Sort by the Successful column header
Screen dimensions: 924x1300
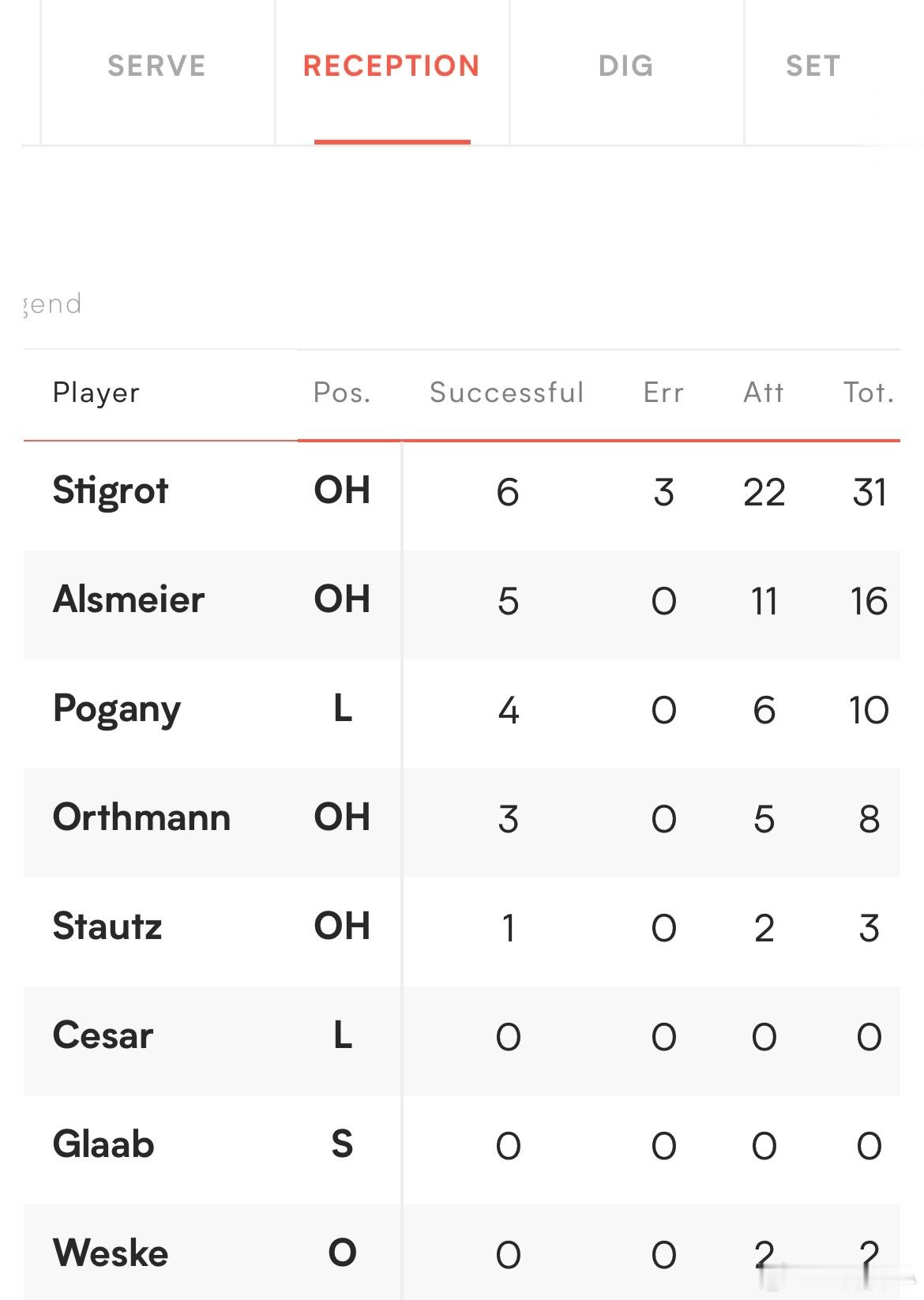507,393
